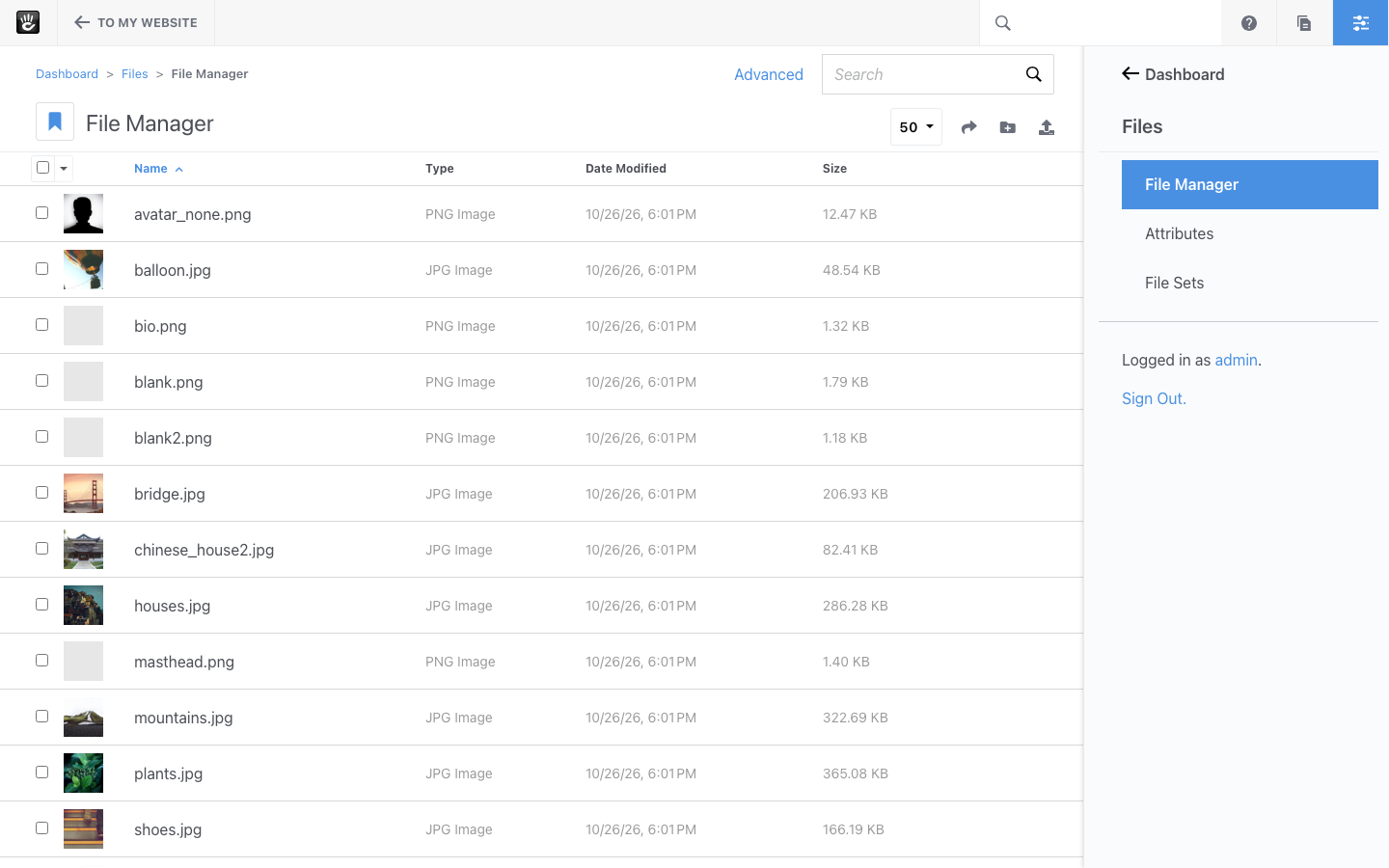Viewport: 1389px width, 868px height.
Task: Click the jump-to-folder arrow icon
Action: [969, 127]
